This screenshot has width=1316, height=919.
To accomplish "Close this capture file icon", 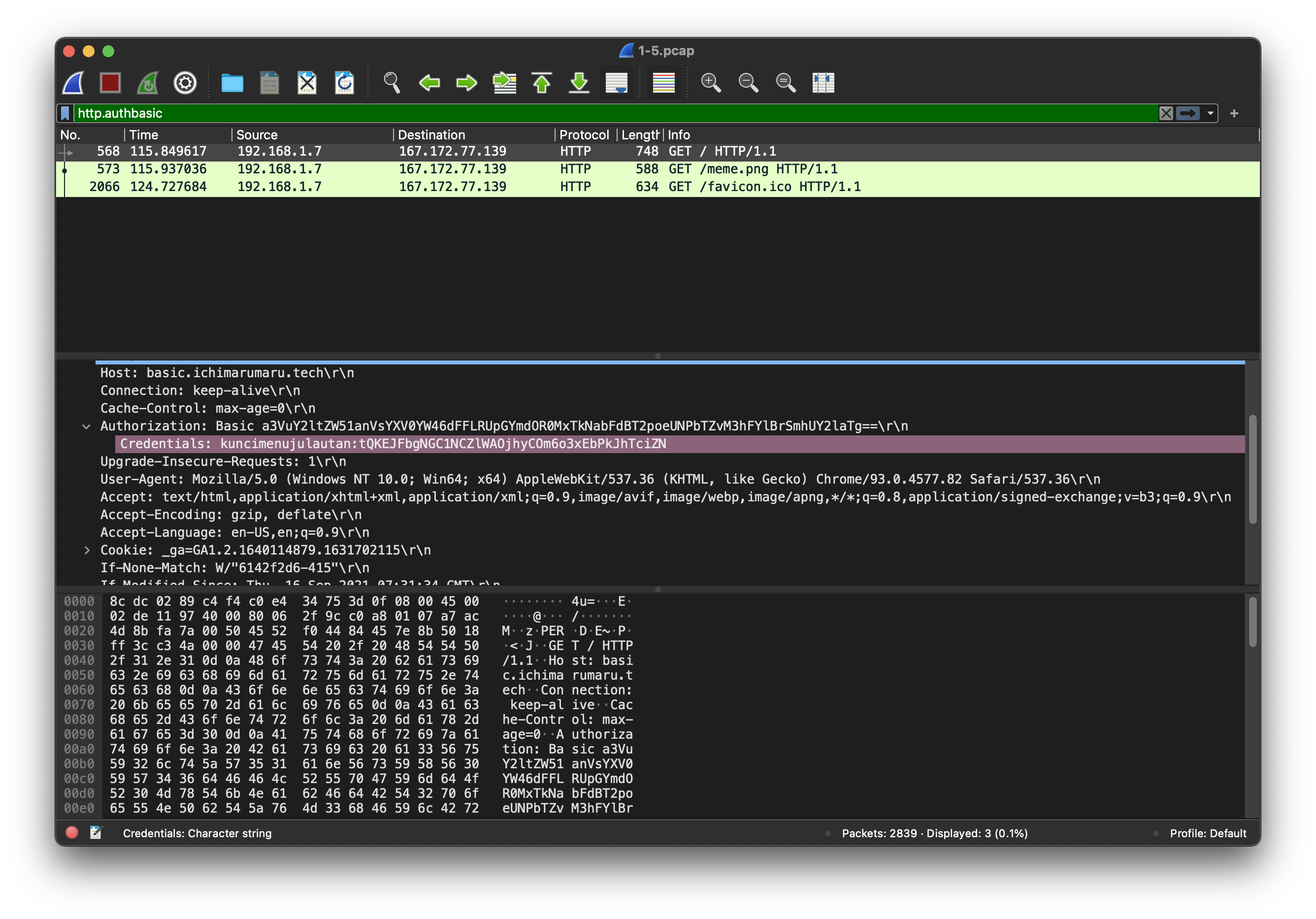I will [307, 83].
